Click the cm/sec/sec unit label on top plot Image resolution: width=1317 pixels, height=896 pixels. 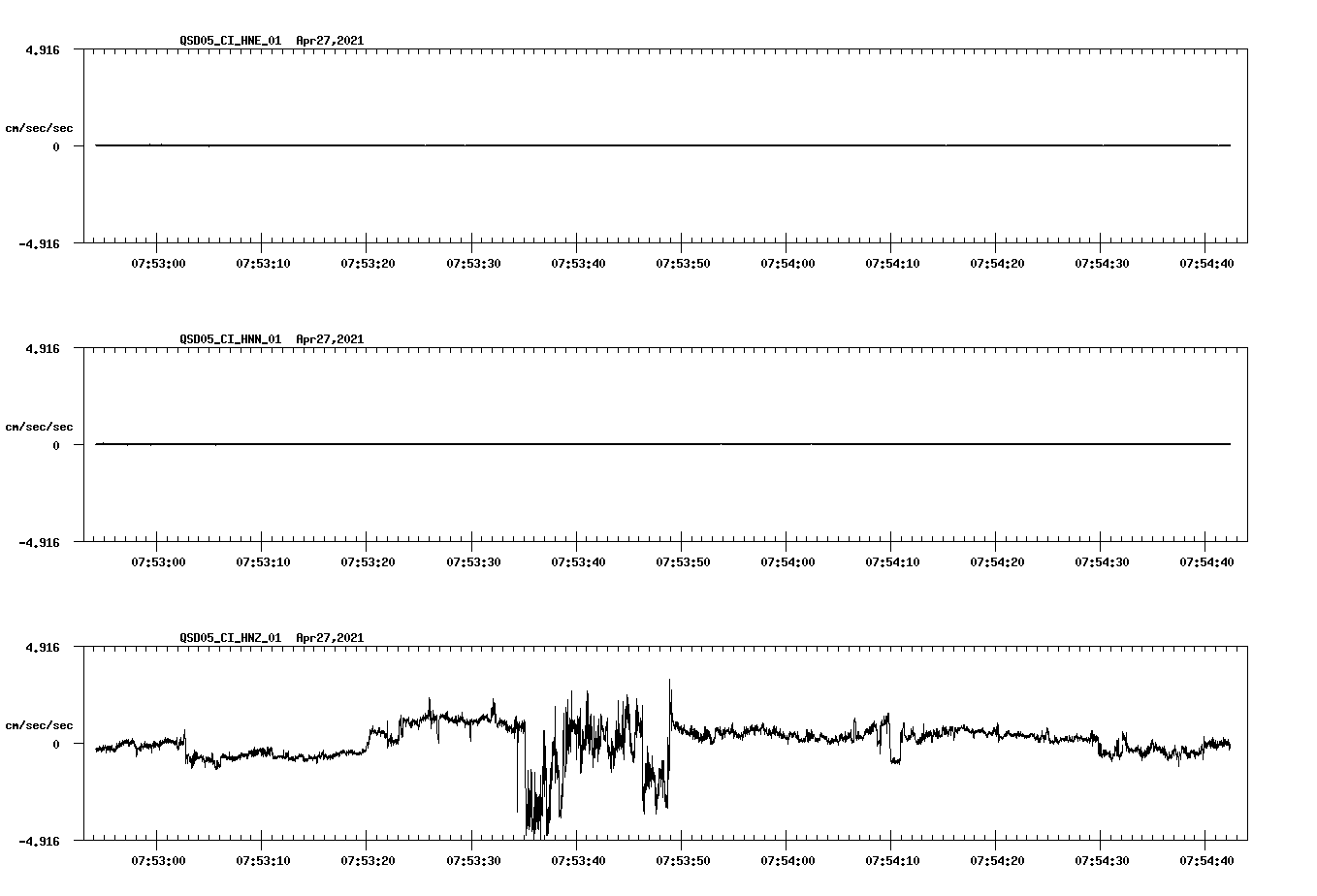click(40, 127)
